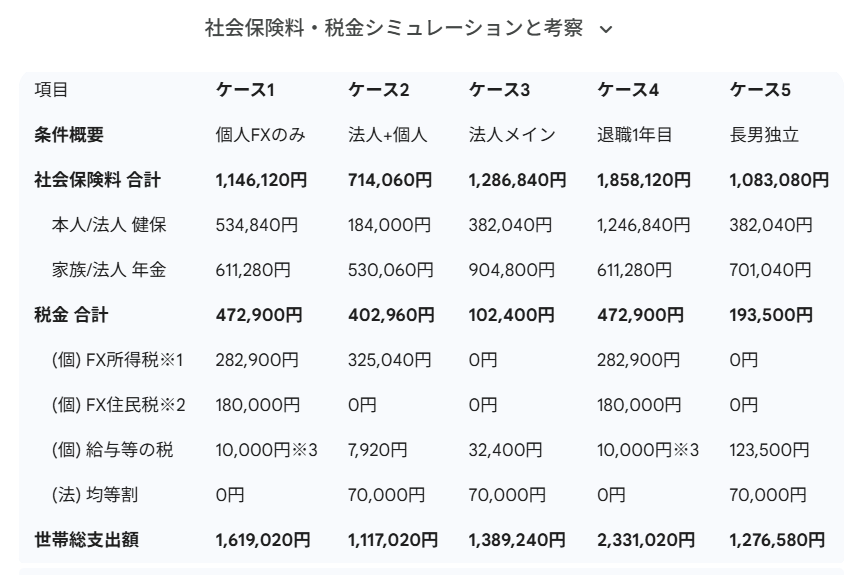Click the 社会保険料 合計 row label
Viewport: 856px width, 575px height.
tap(97, 180)
